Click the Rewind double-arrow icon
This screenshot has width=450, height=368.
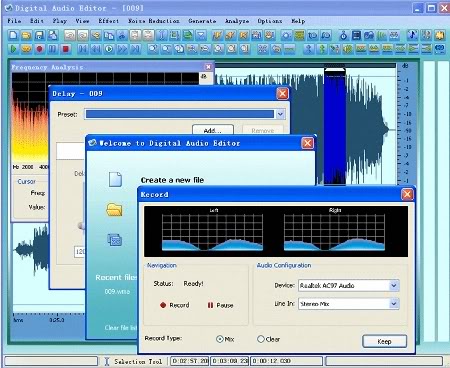[x=96, y=49]
